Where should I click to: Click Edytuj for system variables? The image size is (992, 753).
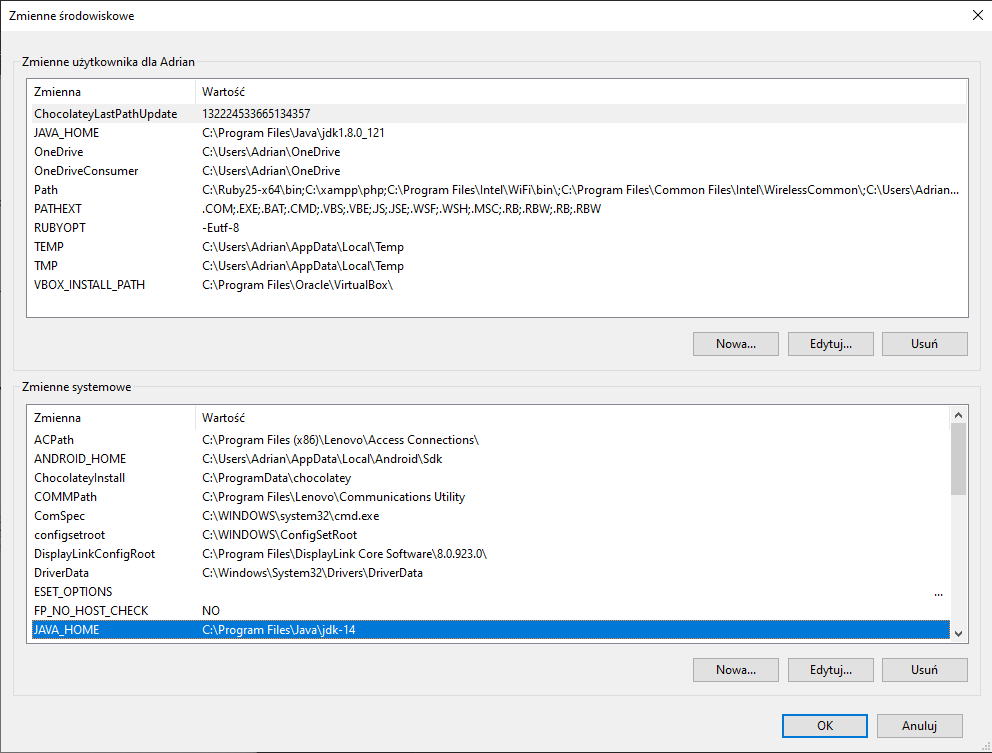click(829, 669)
